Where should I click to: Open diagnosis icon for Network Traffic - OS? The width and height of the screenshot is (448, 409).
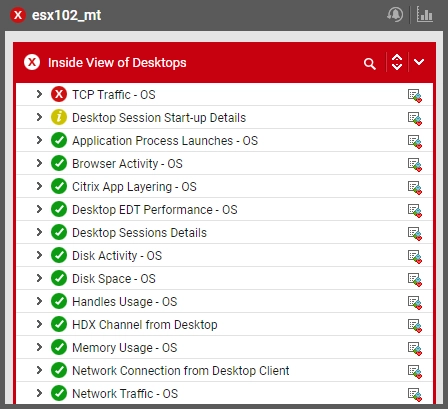coord(415,394)
